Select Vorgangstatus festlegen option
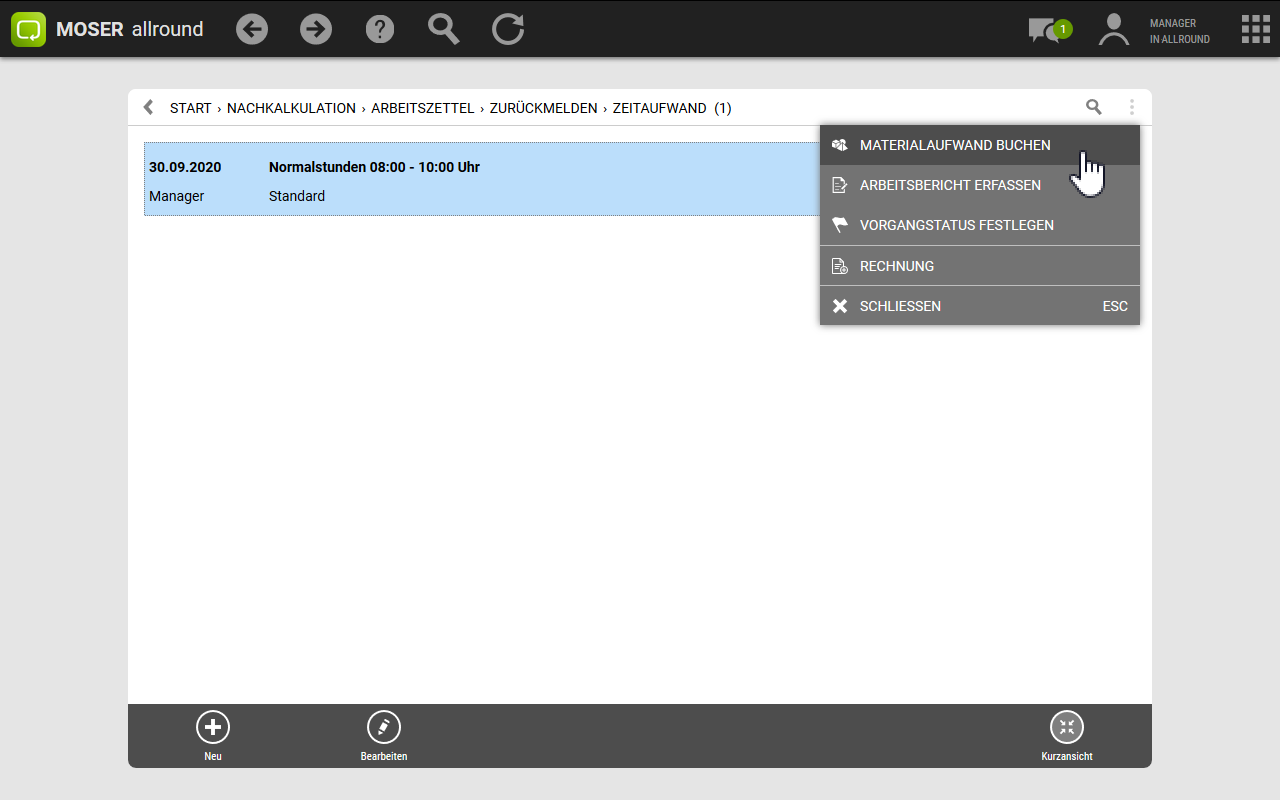Image resolution: width=1280 pixels, height=800 pixels. click(956, 225)
